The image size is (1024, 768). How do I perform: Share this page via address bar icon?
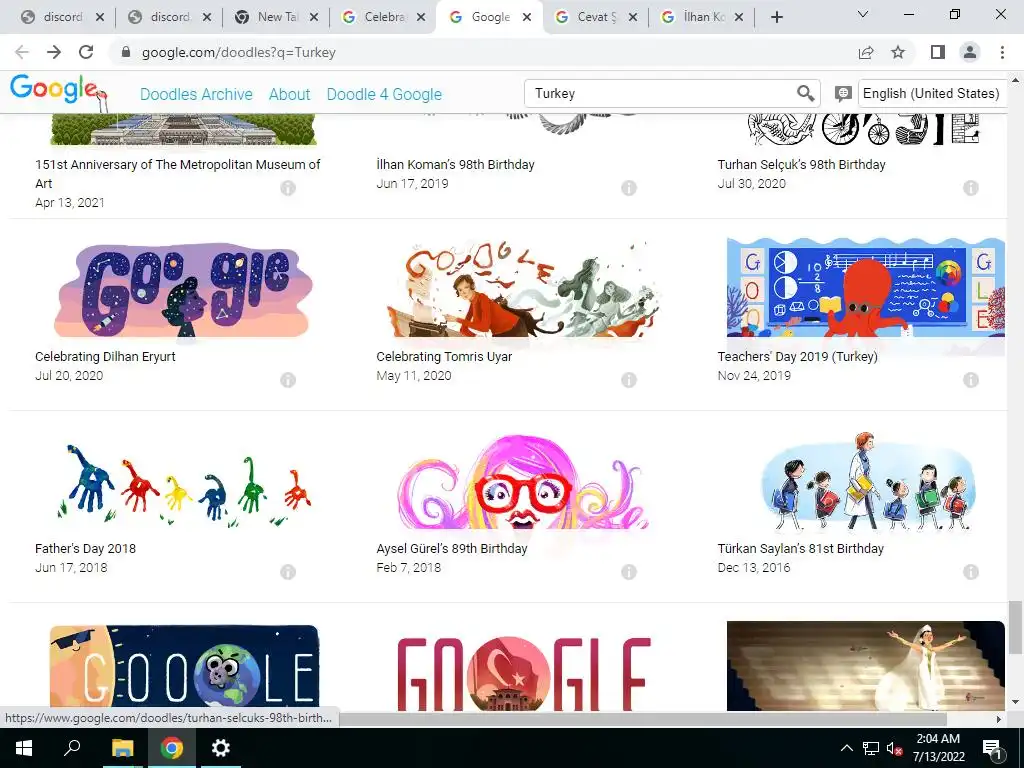[x=866, y=52]
